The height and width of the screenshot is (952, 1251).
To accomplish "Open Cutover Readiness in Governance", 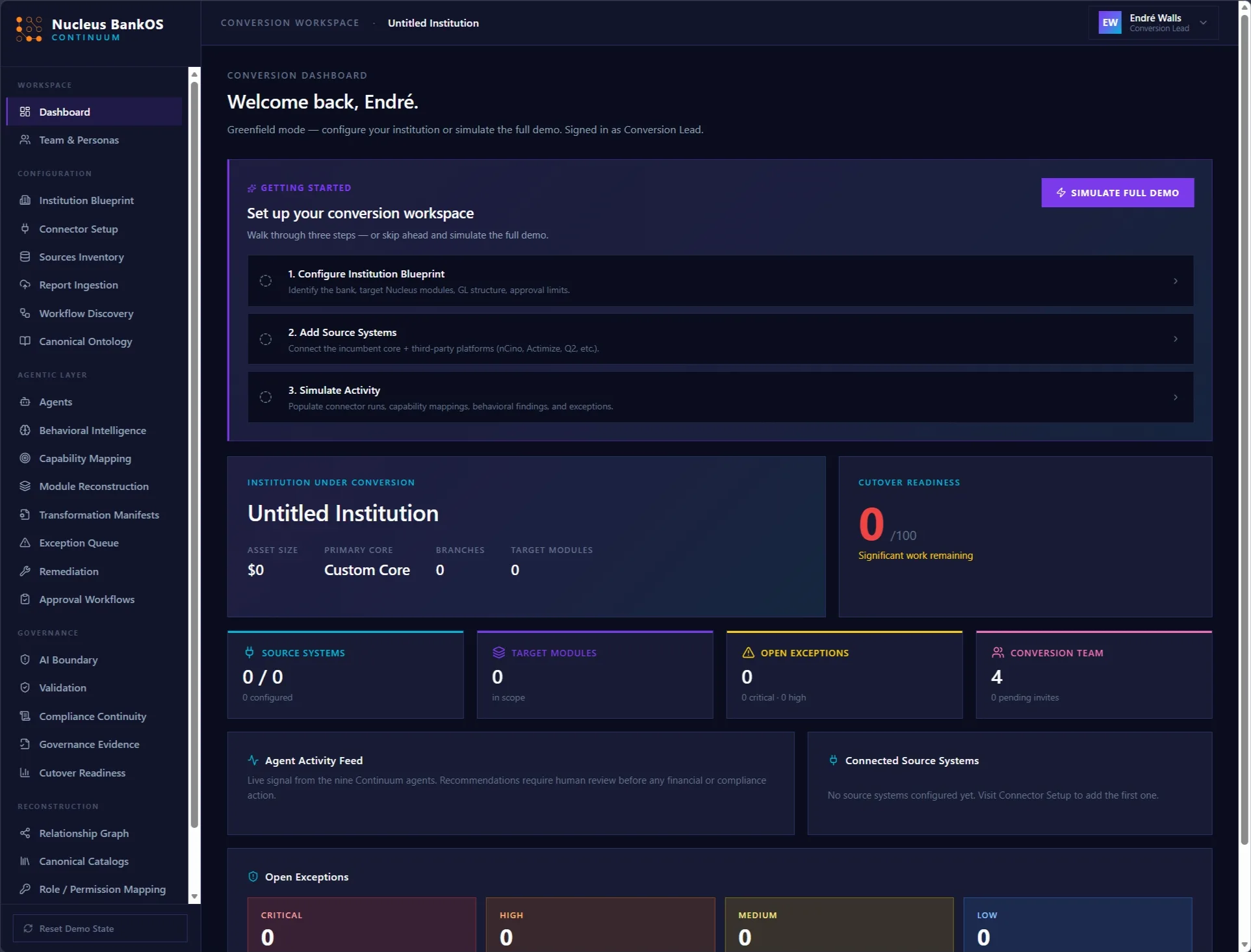I will click(x=94, y=773).
